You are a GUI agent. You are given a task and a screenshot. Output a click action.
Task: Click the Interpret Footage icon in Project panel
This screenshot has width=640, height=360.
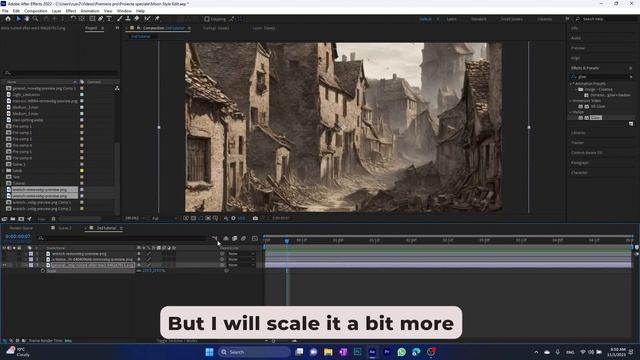[4, 219]
